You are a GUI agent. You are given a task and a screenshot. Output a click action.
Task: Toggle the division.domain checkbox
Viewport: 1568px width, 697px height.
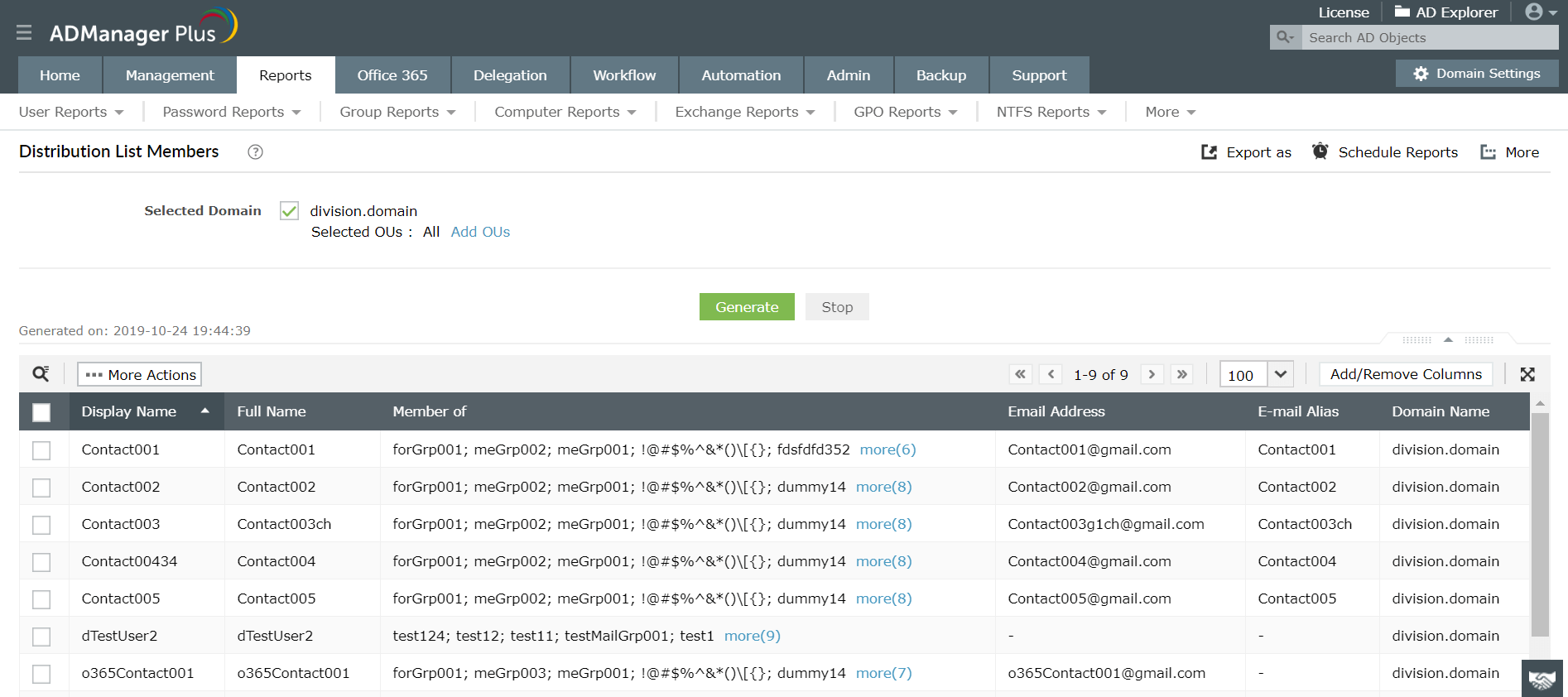coord(289,211)
